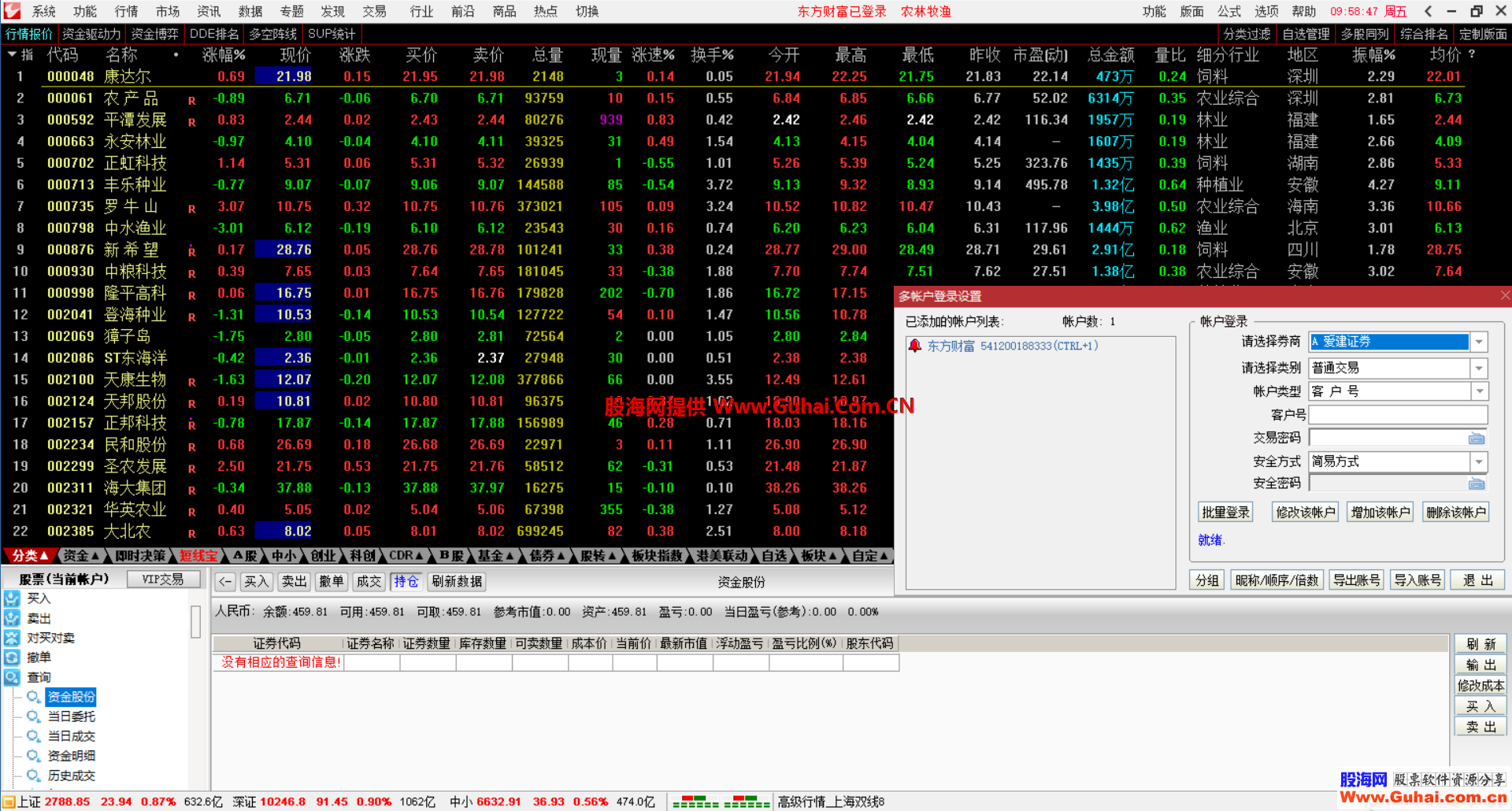Open the 请选择券商 broker dropdown
The width and height of the screenshot is (1512, 811).
tap(1480, 342)
